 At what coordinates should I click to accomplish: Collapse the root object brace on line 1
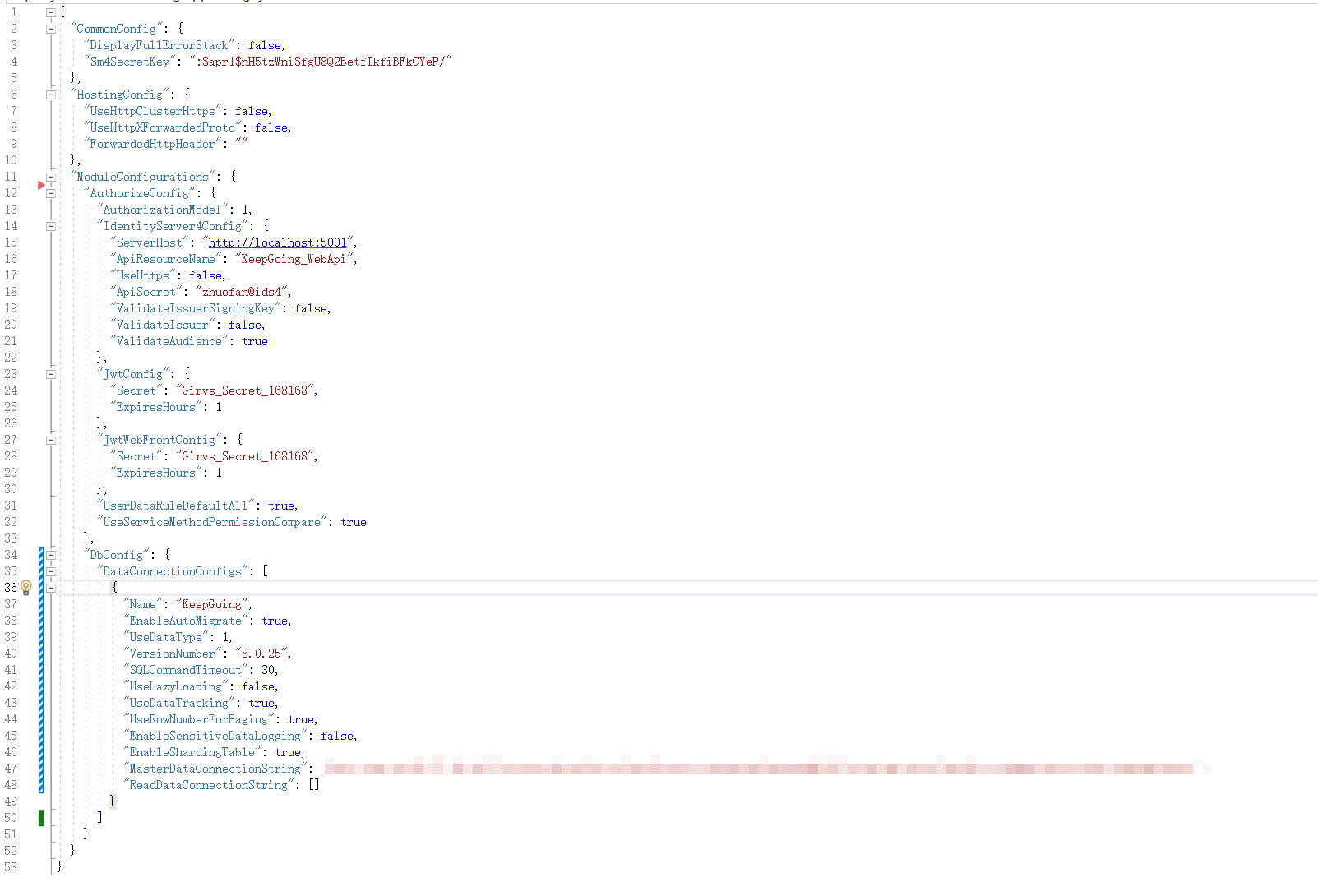coord(51,12)
